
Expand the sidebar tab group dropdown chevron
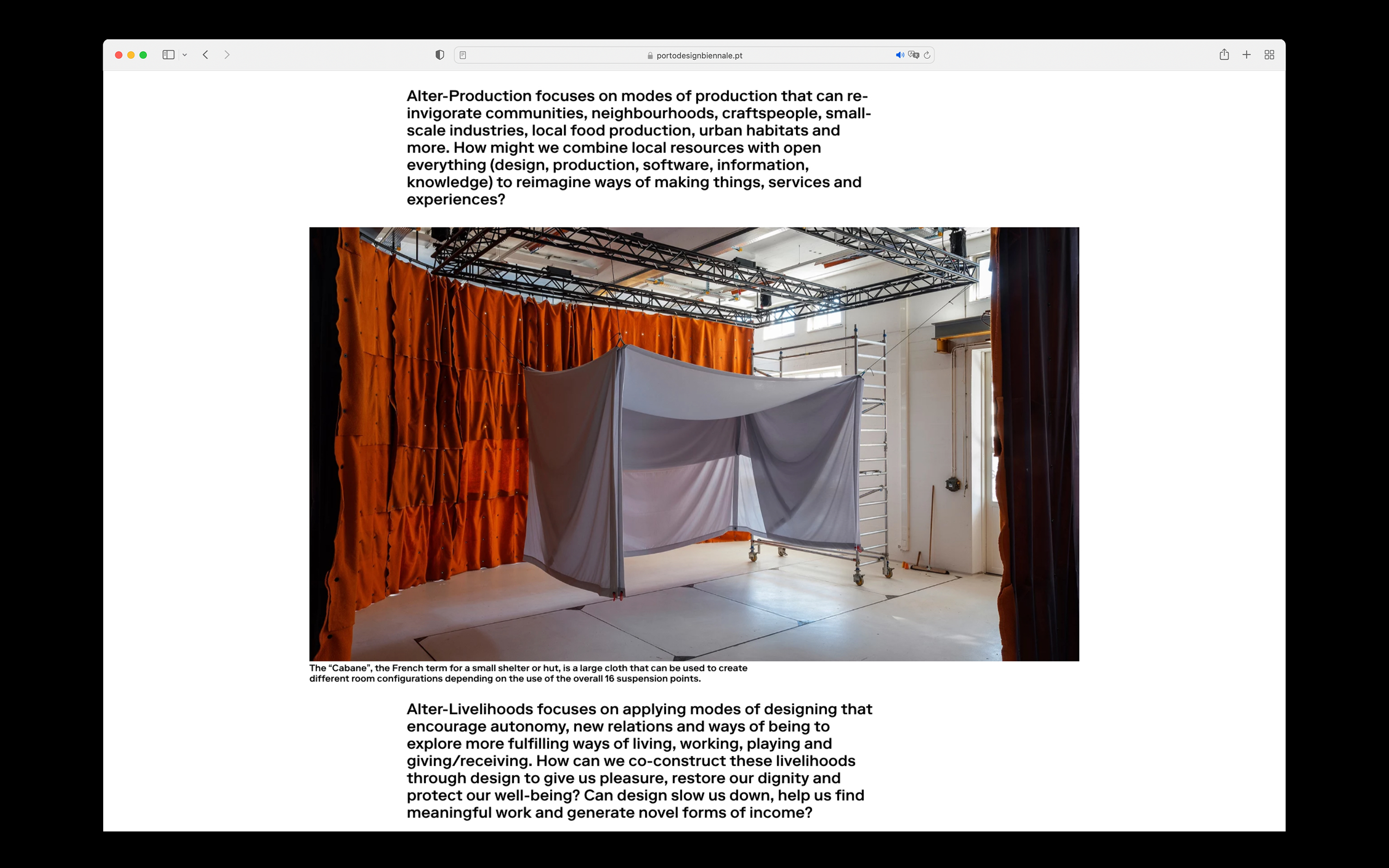[x=185, y=55]
